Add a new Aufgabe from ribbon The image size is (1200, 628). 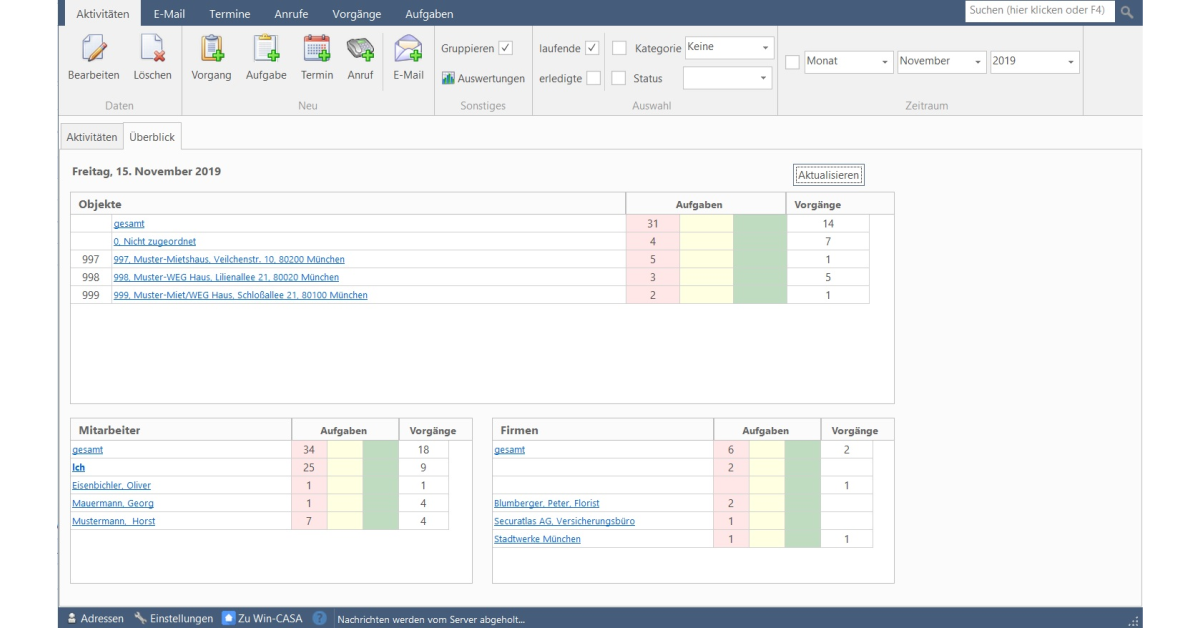pos(266,49)
